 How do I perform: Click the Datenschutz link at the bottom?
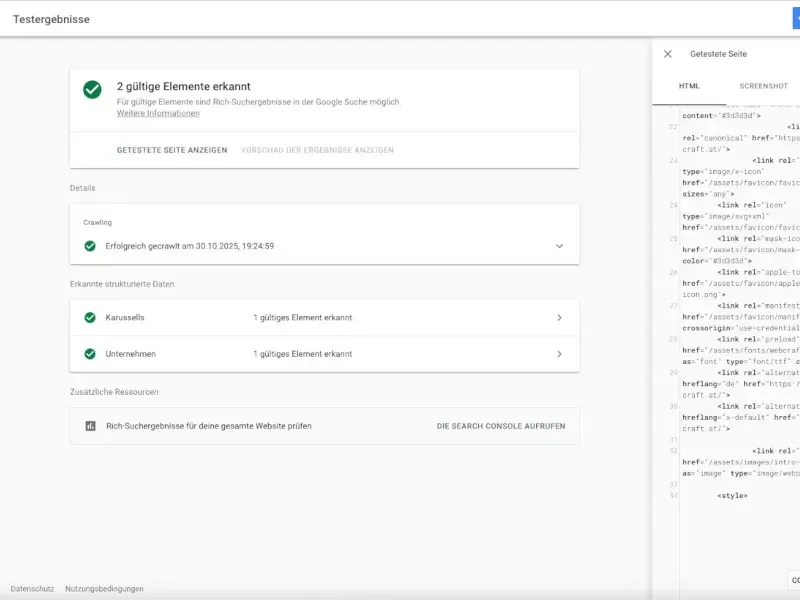(34, 589)
